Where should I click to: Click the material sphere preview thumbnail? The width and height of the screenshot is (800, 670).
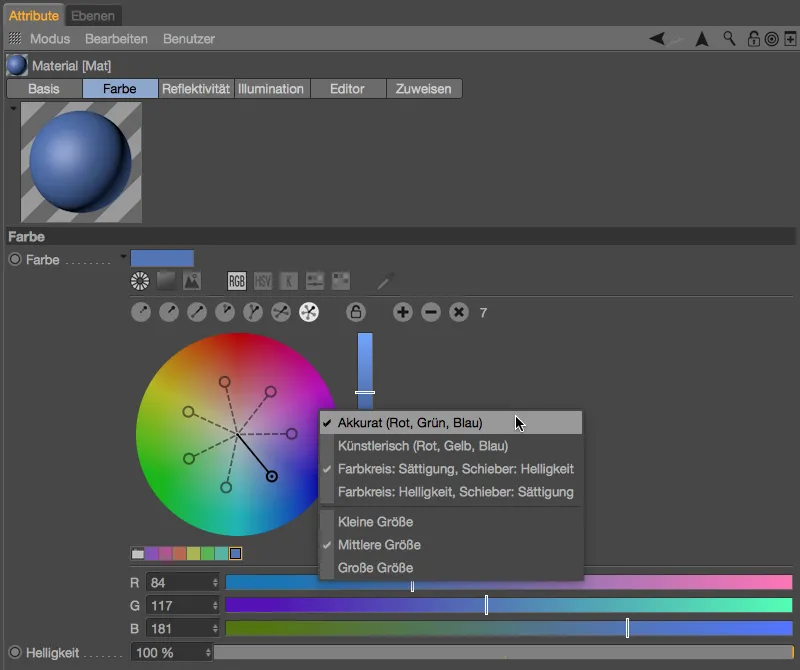(81, 162)
